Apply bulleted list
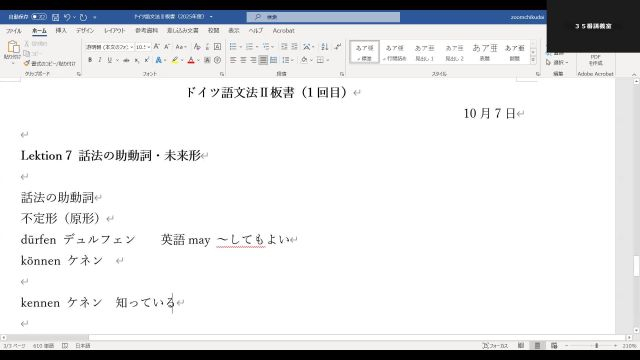 tap(233, 47)
